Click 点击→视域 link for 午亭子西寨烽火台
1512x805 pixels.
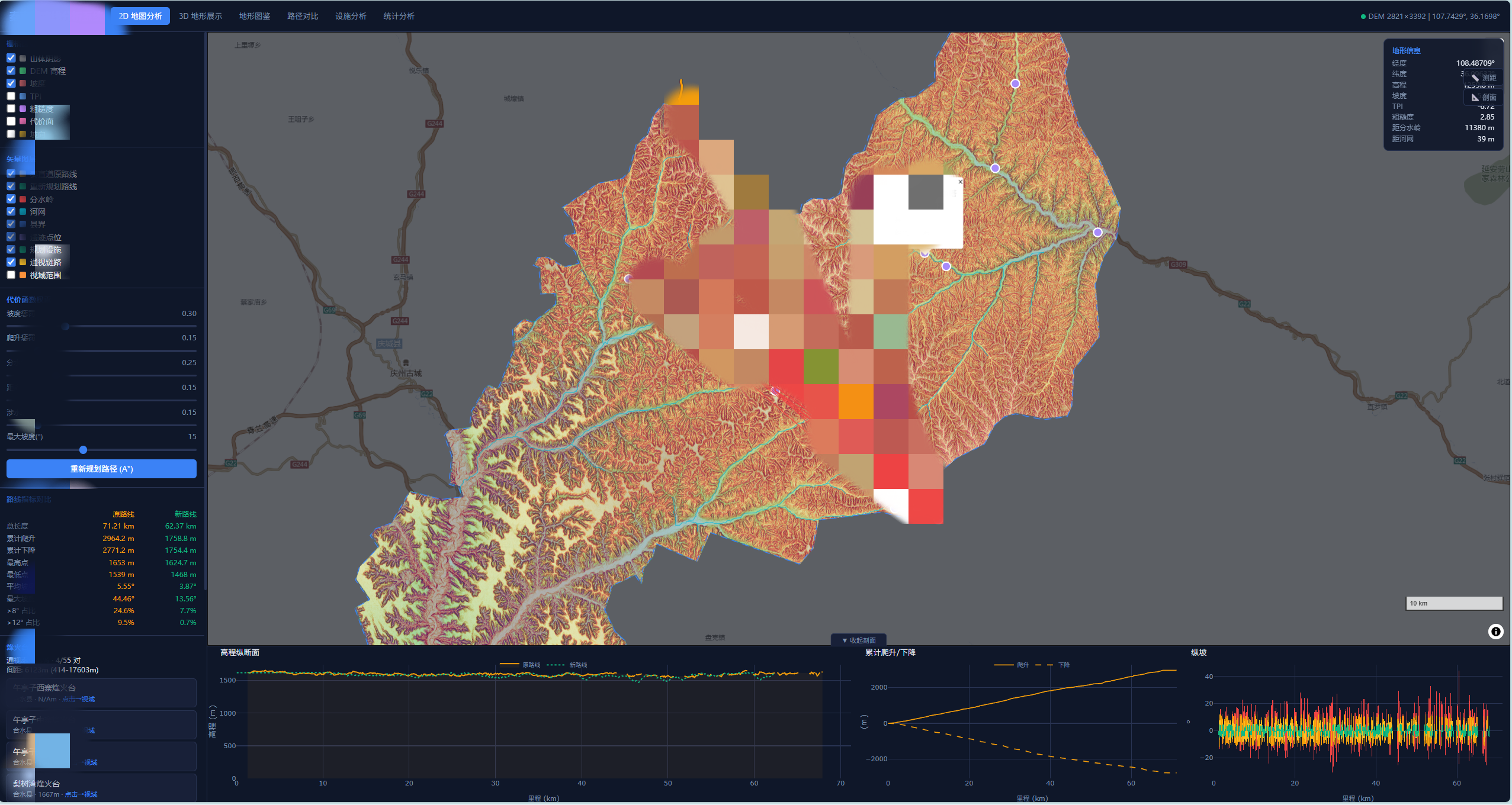[x=79, y=700]
